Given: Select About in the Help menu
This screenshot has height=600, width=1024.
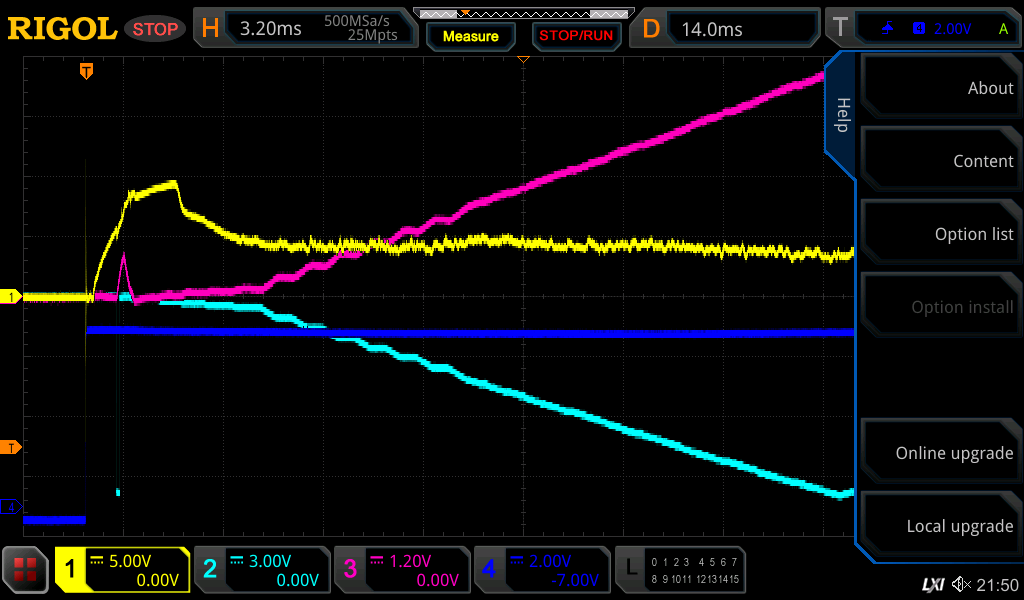Looking at the screenshot, I should (940, 88).
